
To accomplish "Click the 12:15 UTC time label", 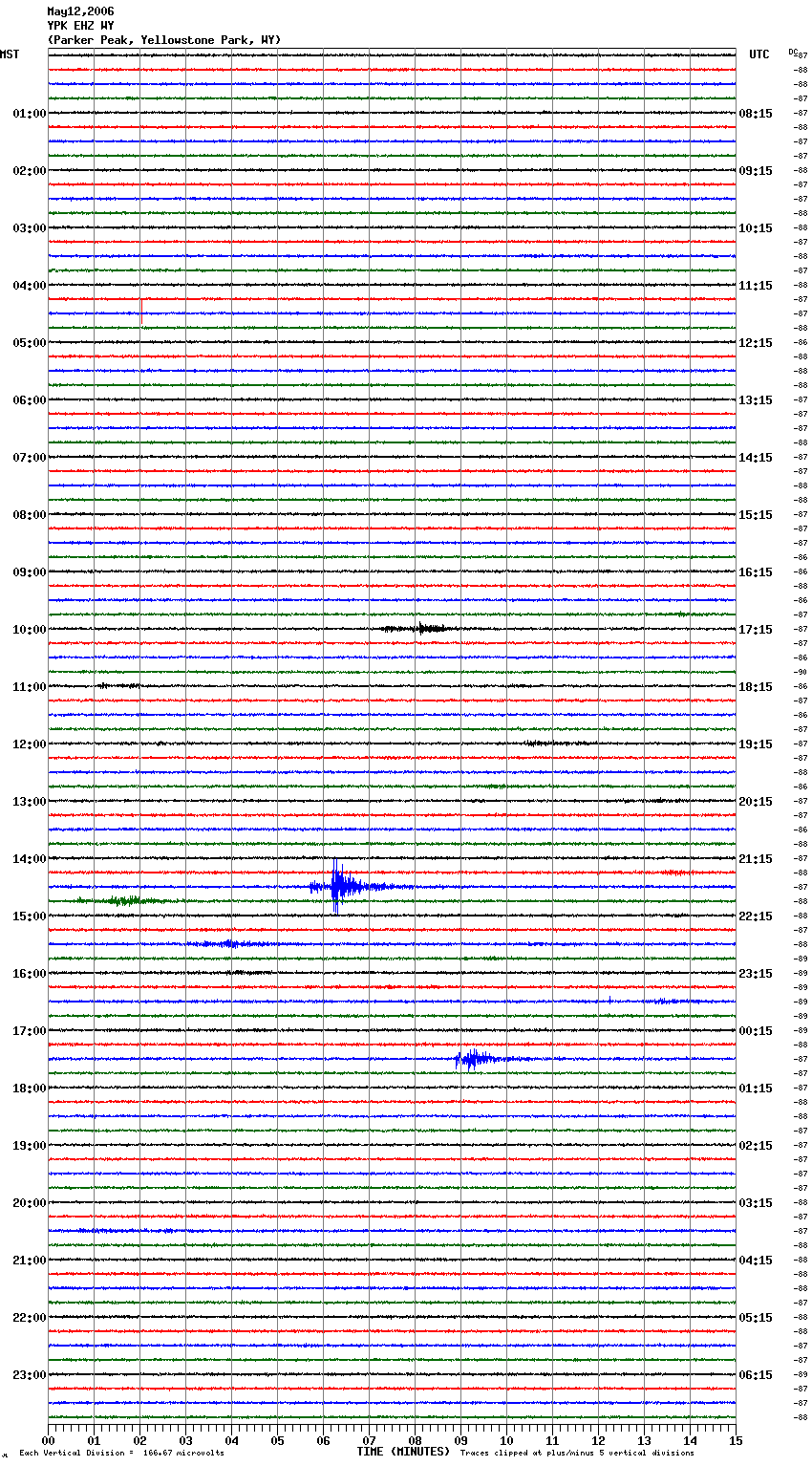I will point(756,343).
